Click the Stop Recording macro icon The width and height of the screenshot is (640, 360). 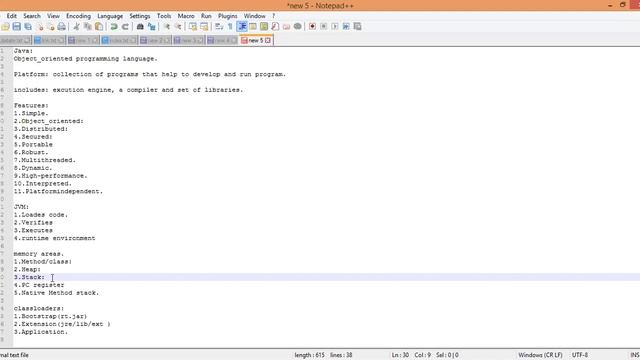324,27
